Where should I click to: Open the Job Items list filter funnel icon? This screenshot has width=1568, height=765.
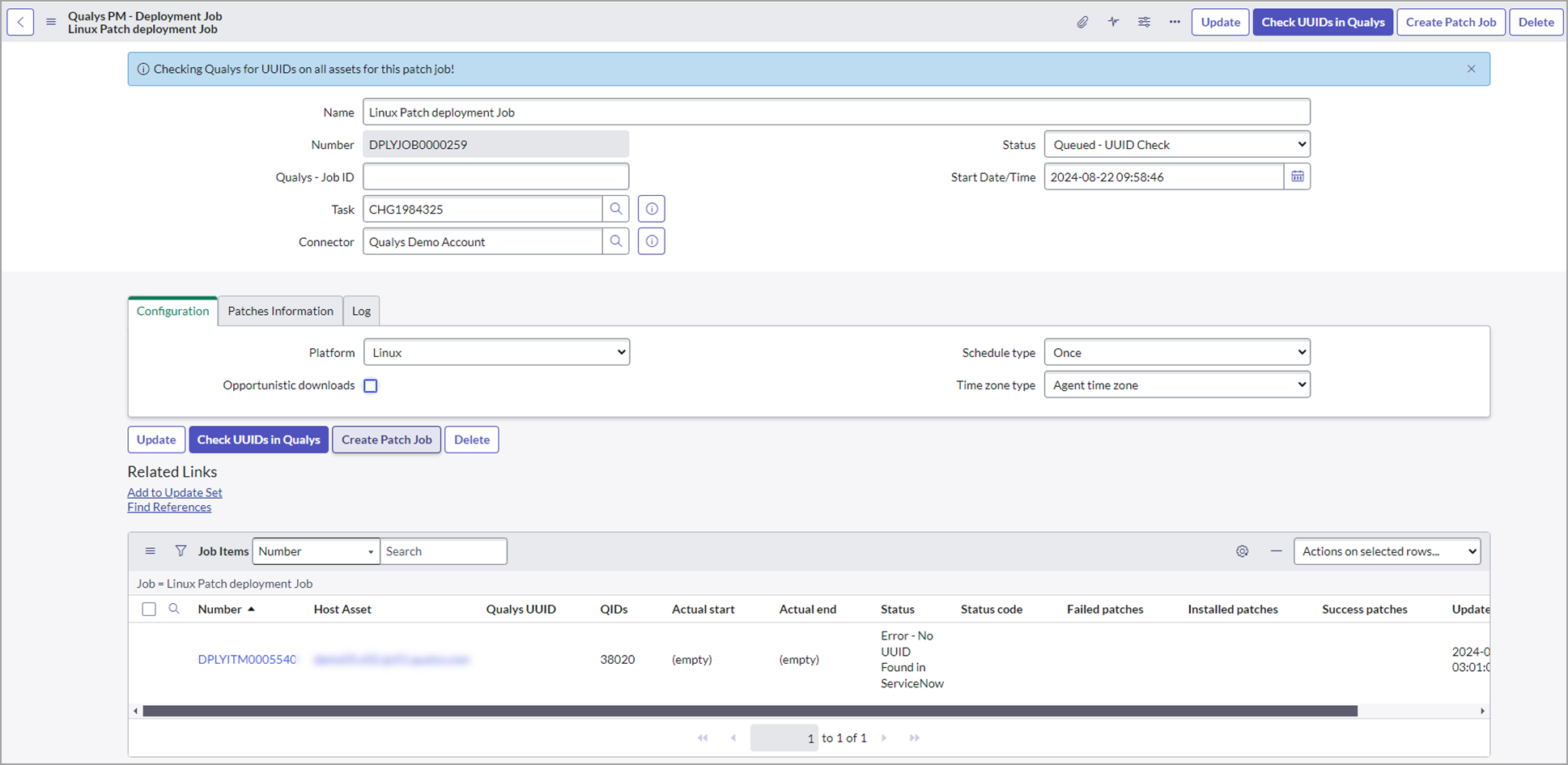(181, 550)
